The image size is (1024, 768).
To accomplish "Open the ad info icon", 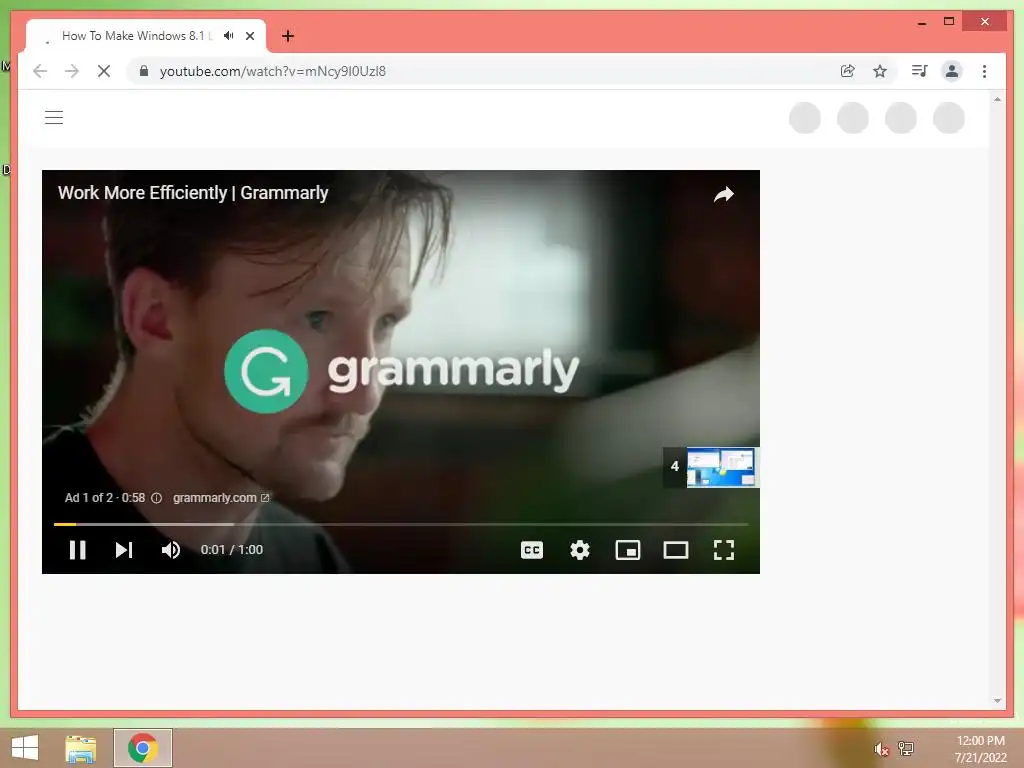I will [x=157, y=498].
